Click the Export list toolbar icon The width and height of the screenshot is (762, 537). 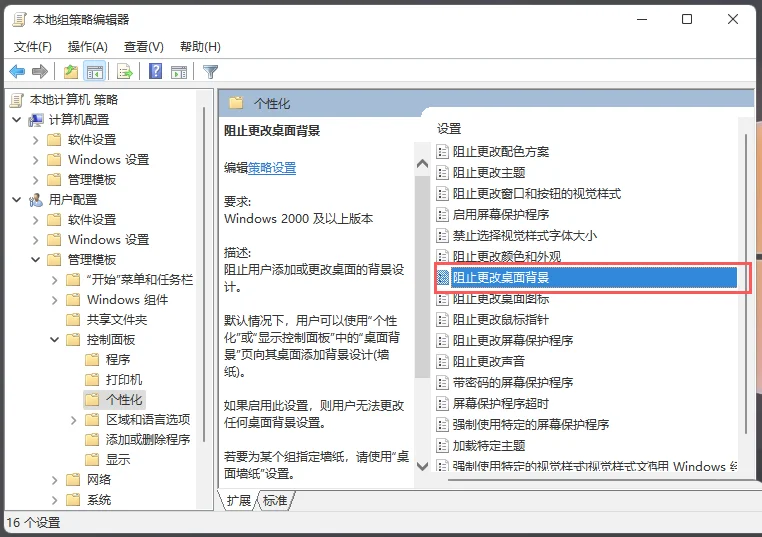click(x=125, y=72)
